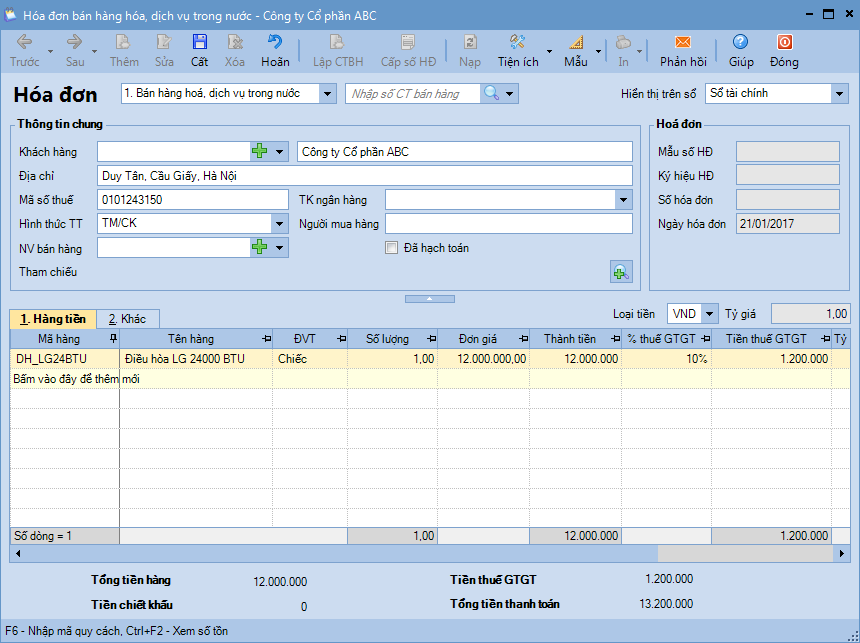Open the Giúp help icon
The image size is (860, 643).
pos(740,43)
